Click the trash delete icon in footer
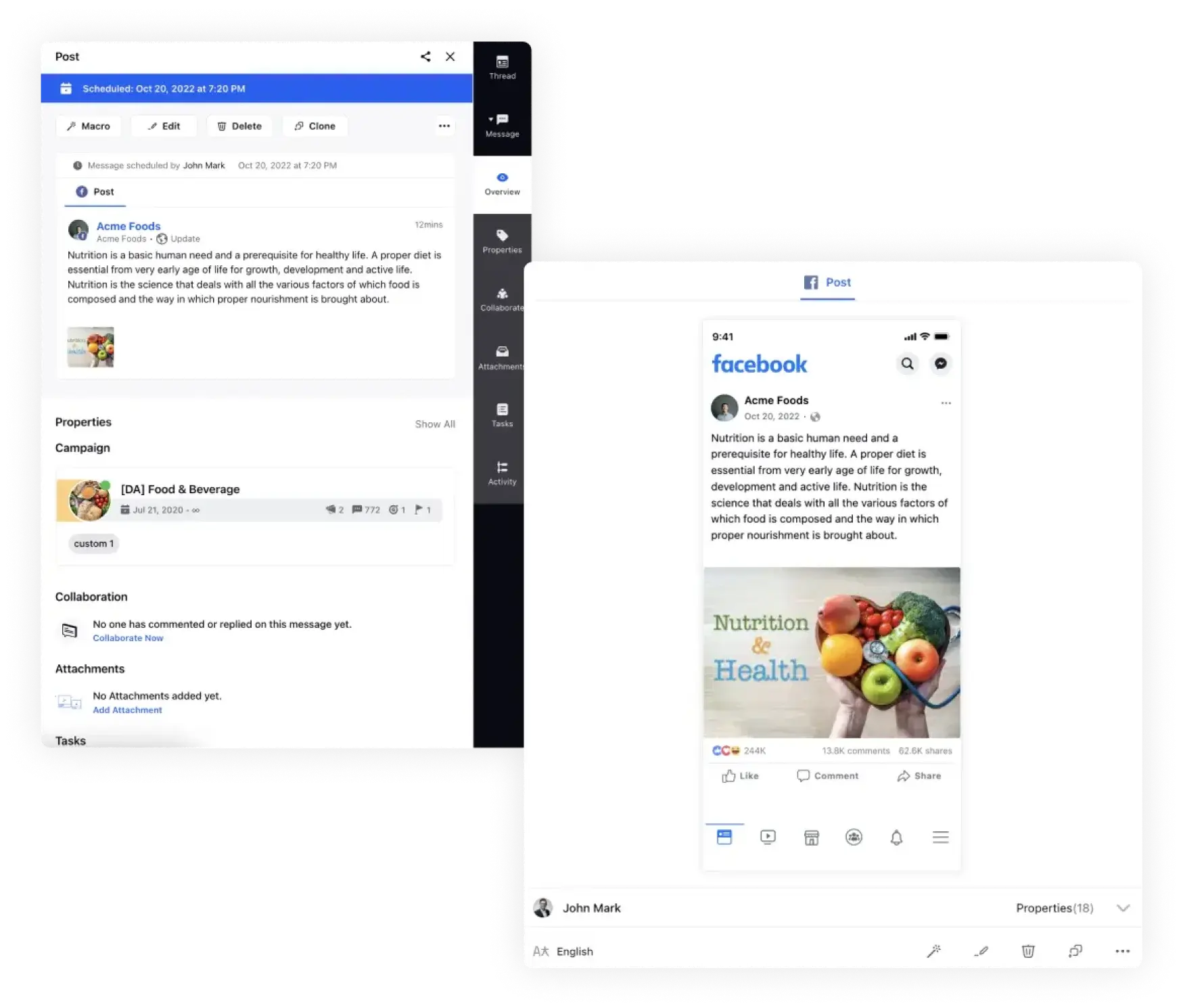The image size is (1183, 1008). (1028, 952)
